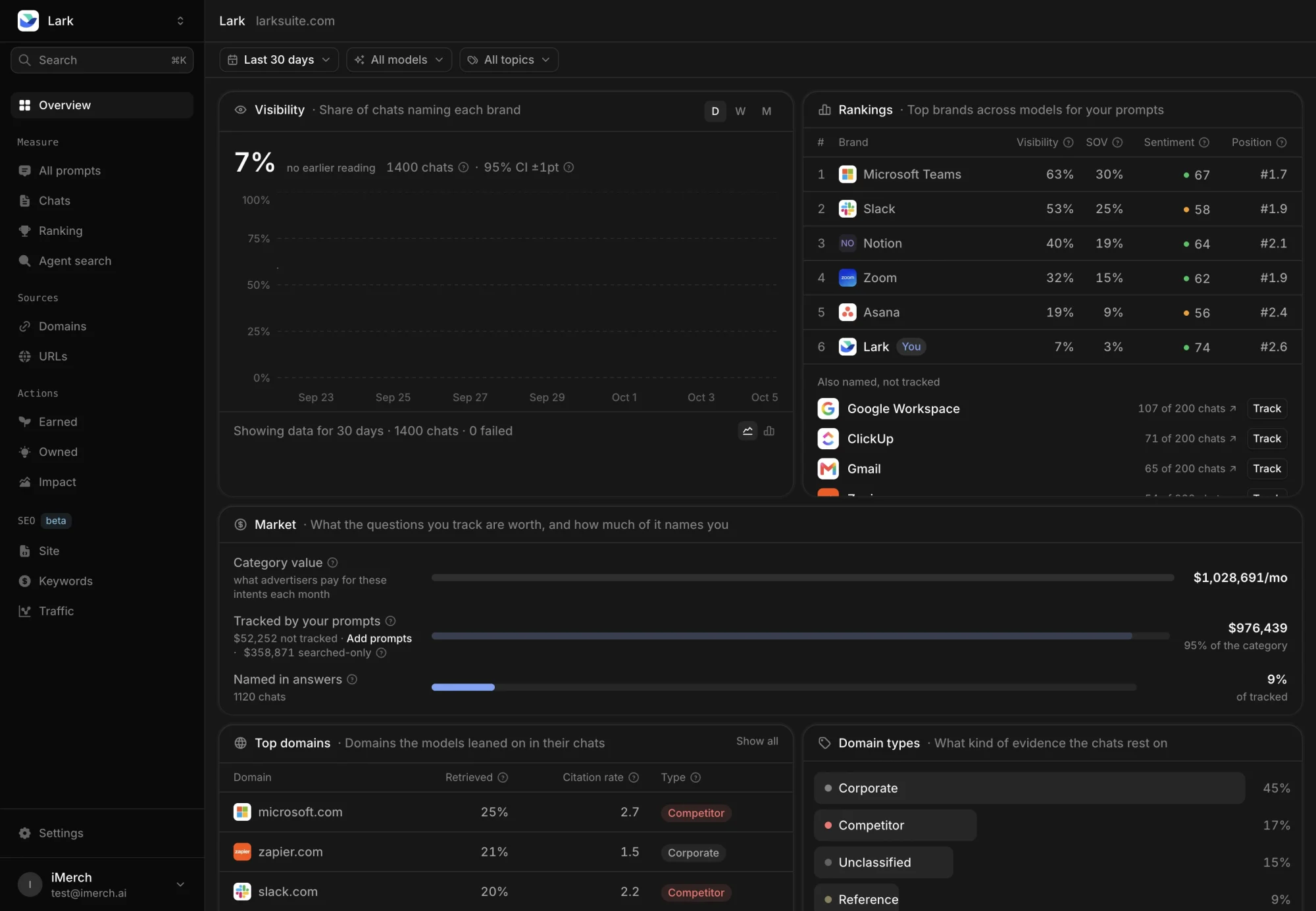Open Keywords under SEO
Screen dimensions: 1316x911
(102, 581)
